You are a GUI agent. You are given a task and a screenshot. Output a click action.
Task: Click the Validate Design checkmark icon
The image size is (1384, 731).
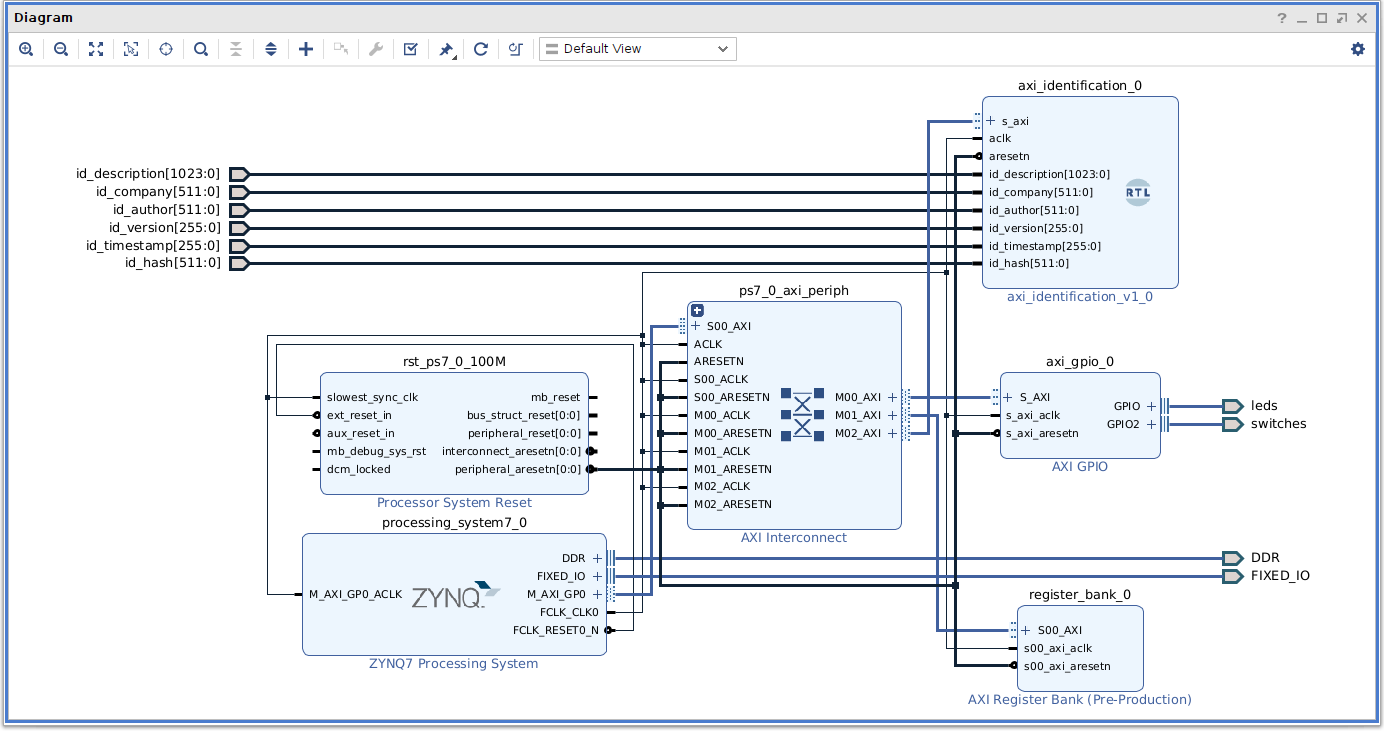click(411, 49)
